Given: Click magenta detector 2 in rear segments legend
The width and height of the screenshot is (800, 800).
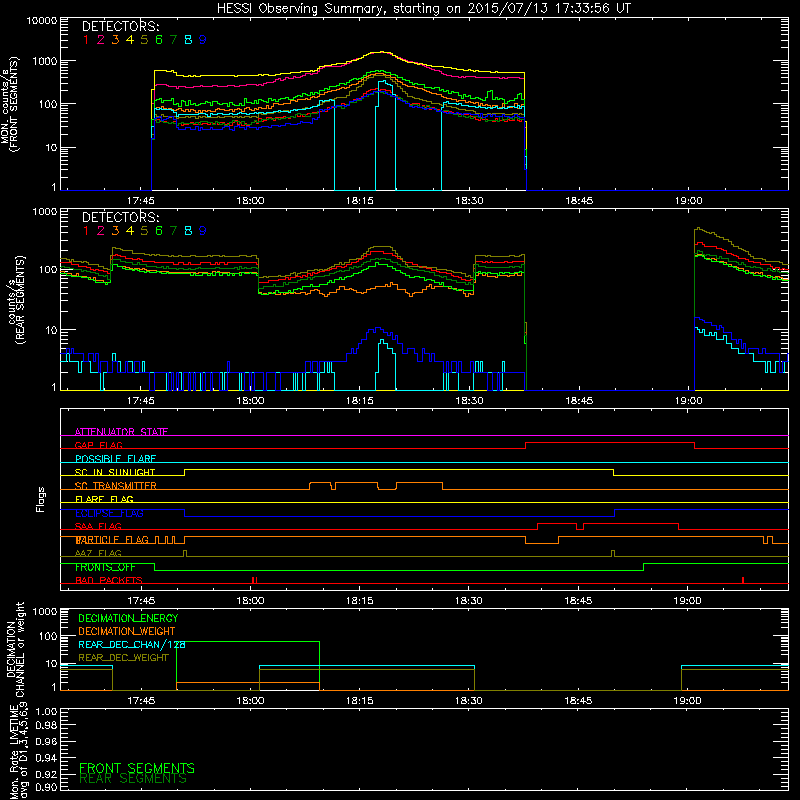Looking at the screenshot, I should [x=101, y=231].
